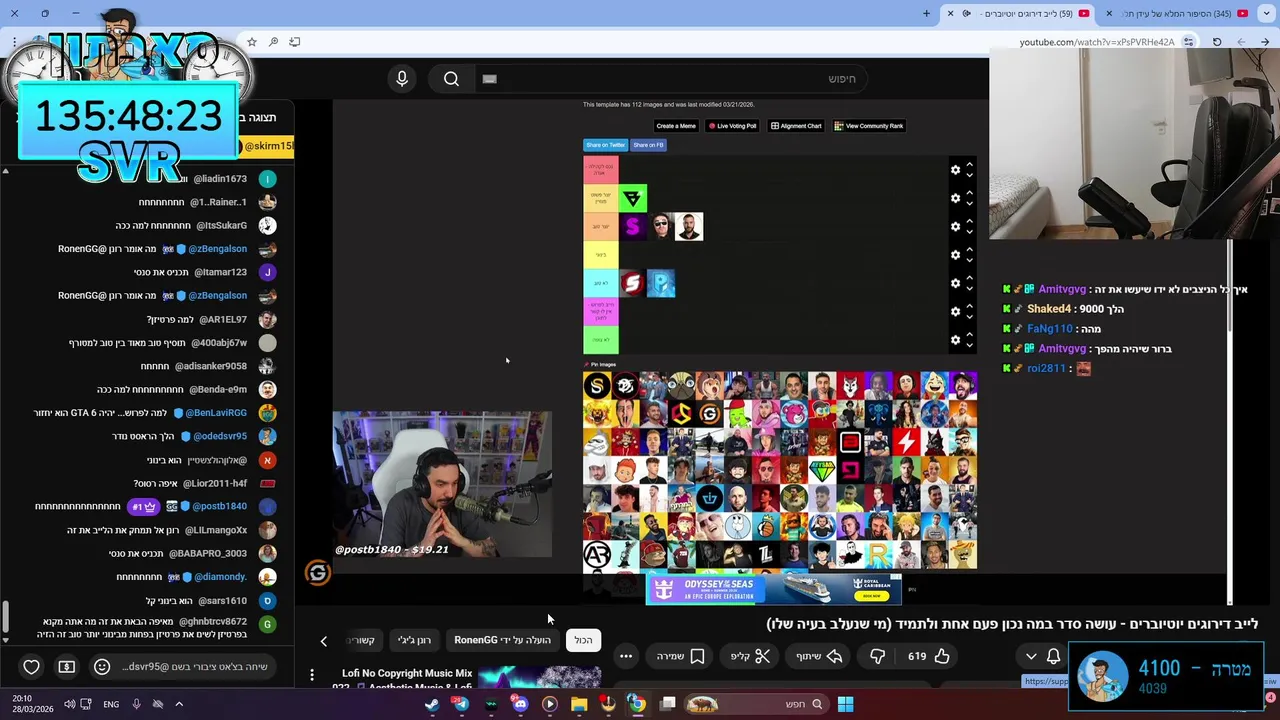The height and width of the screenshot is (720, 1280).
Task: Click the Share on Twitter button
Action: click(606, 145)
